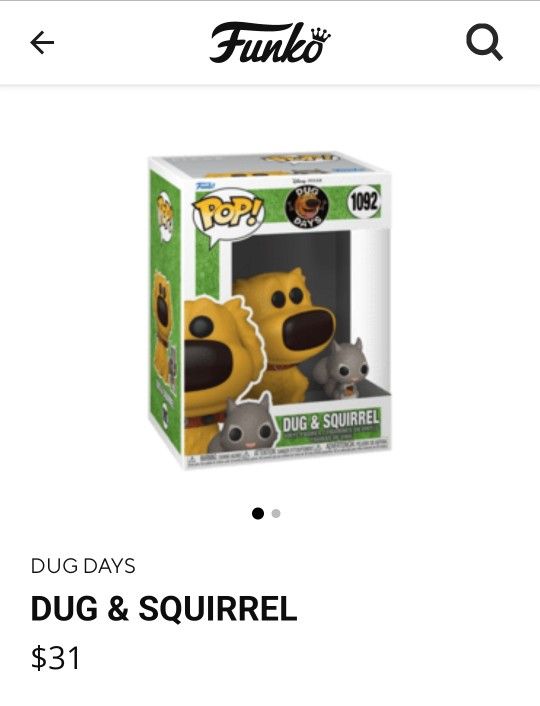The image size is (540, 706).
Task: Tap the warning text strip on box bottom
Action: tap(288, 455)
